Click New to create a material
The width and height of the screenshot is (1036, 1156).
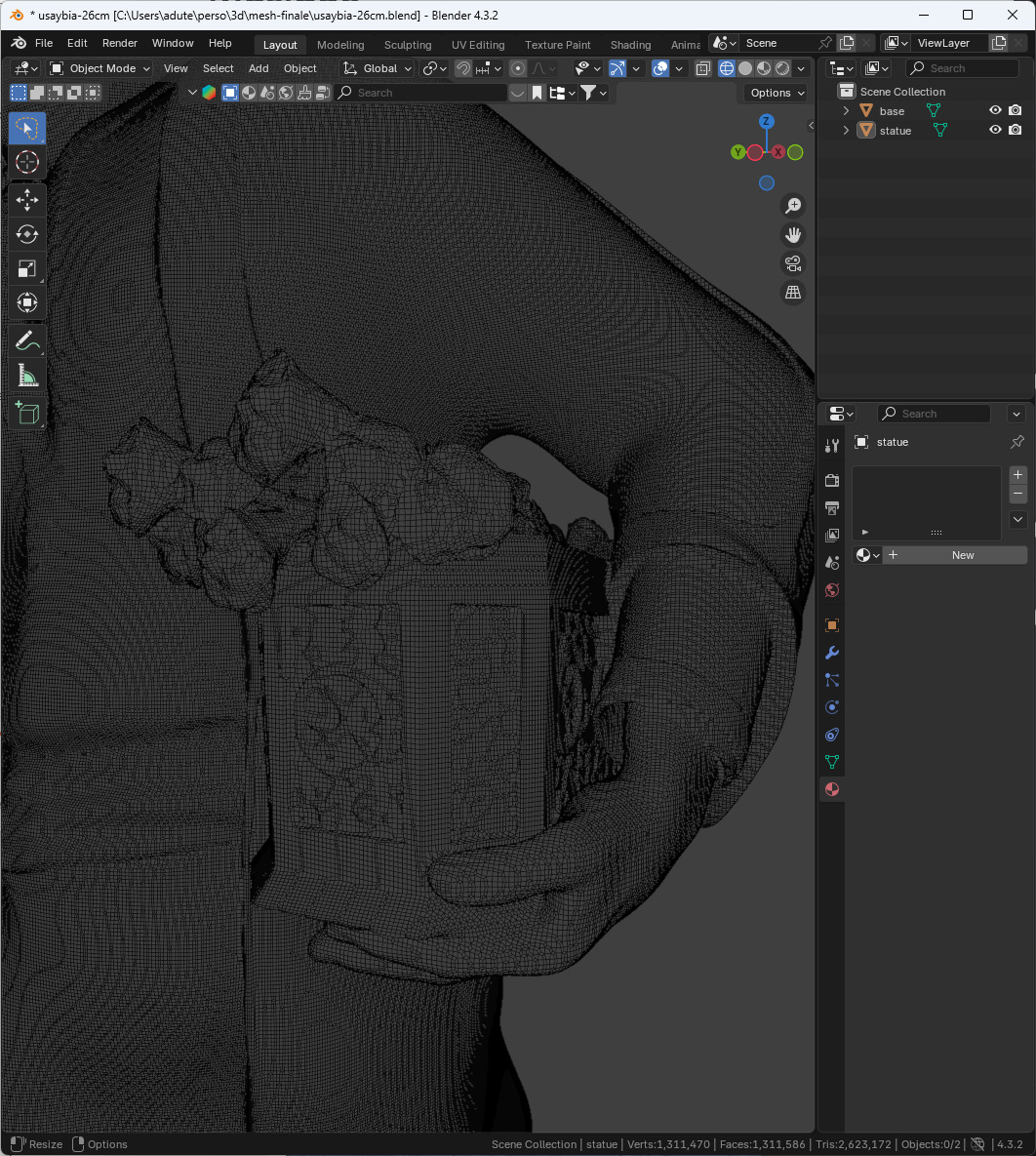[956, 555]
